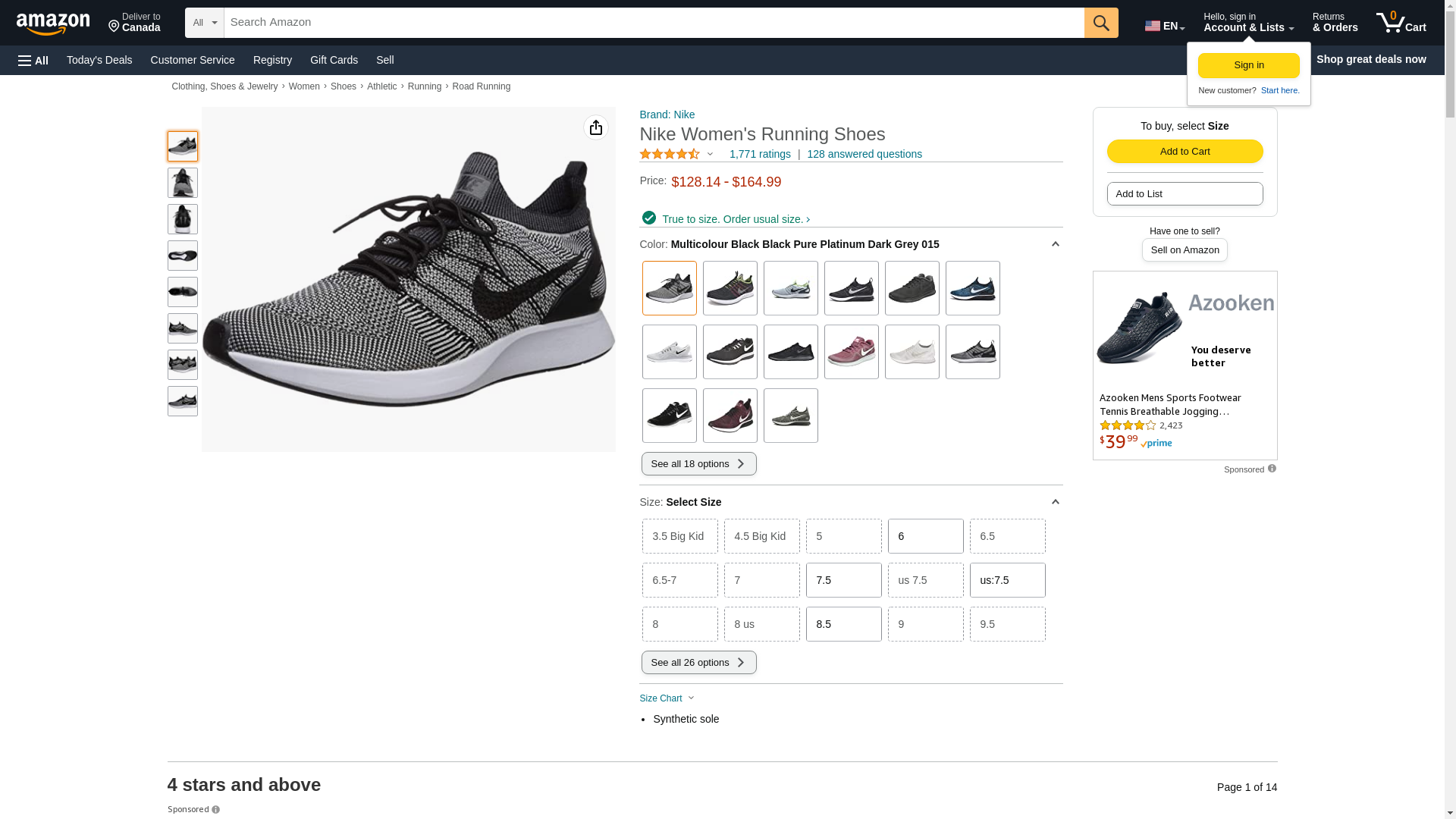Open Gift Cards nav item

pyautogui.click(x=334, y=60)
